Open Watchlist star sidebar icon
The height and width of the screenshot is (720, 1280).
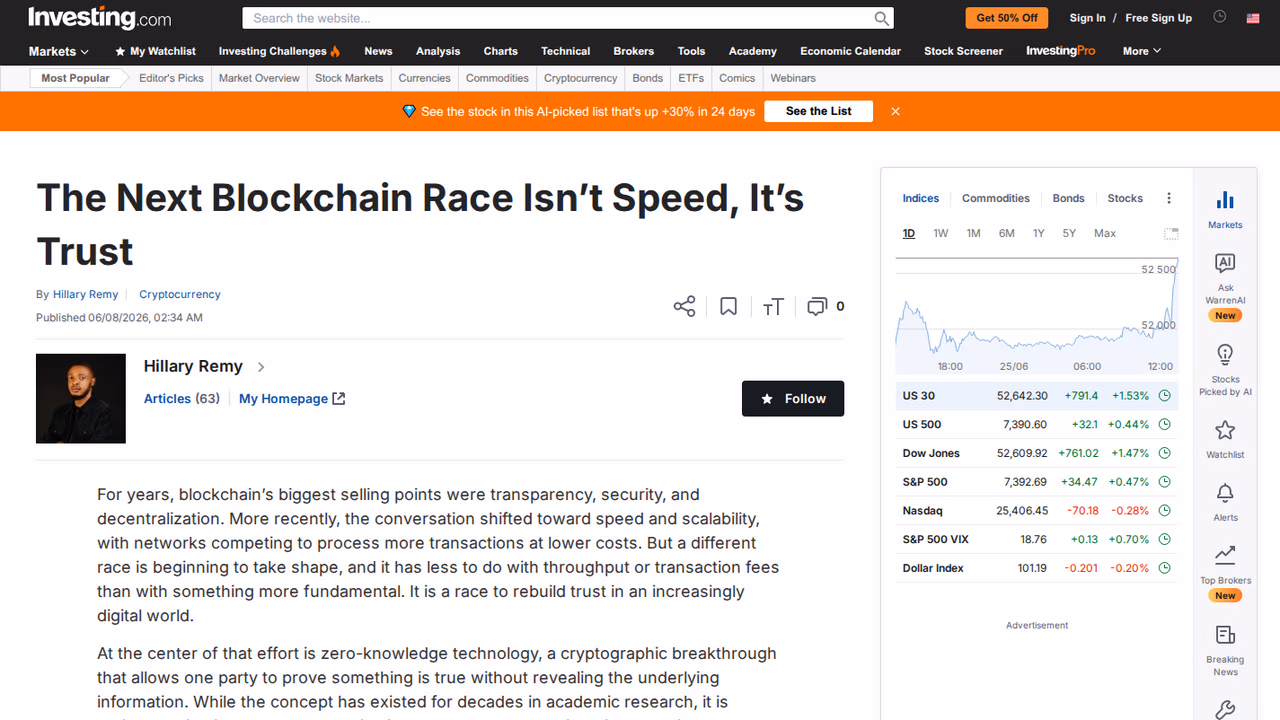[x=1225, y=439]
